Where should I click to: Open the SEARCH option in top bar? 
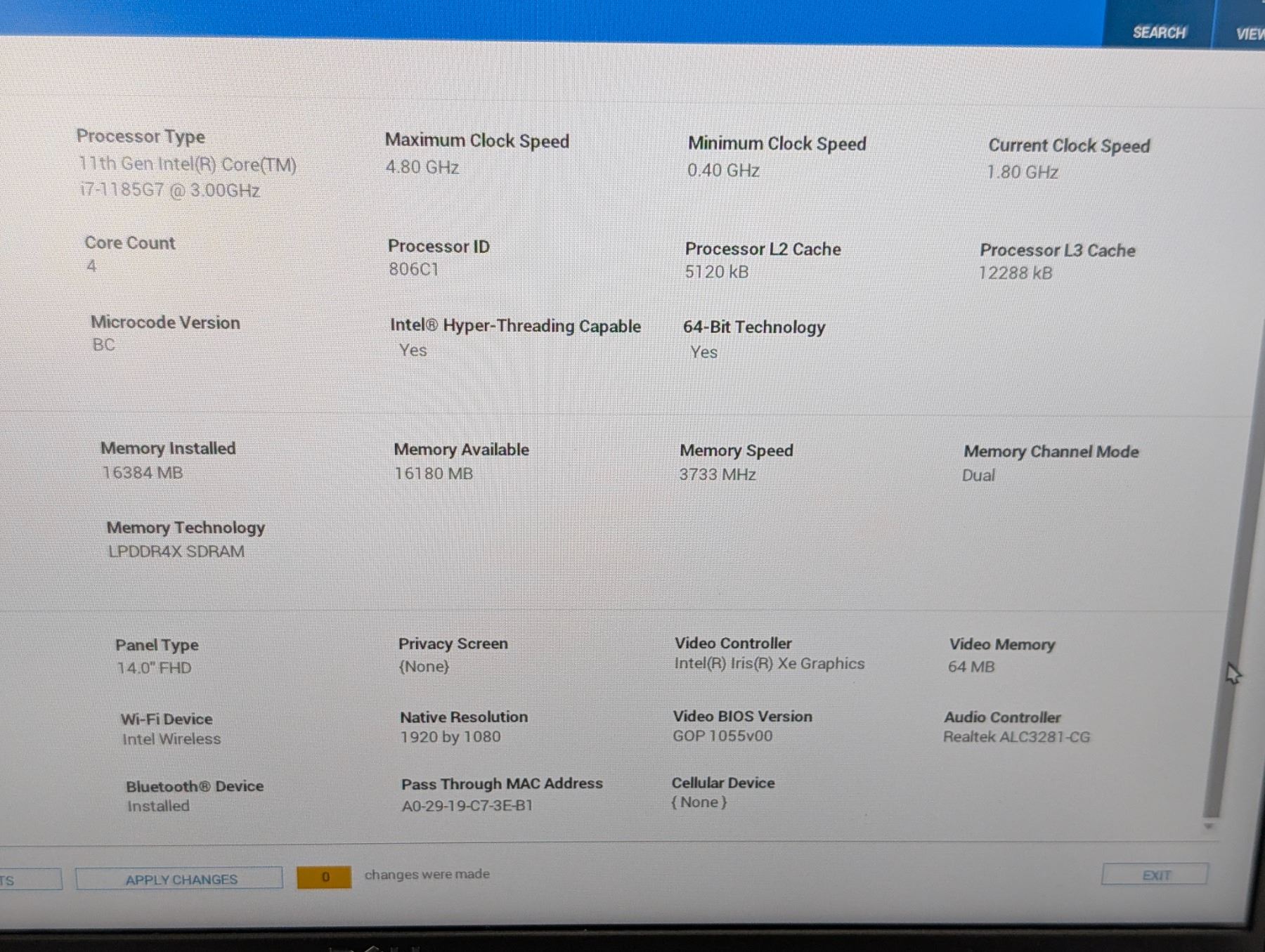coord(1158,32)
